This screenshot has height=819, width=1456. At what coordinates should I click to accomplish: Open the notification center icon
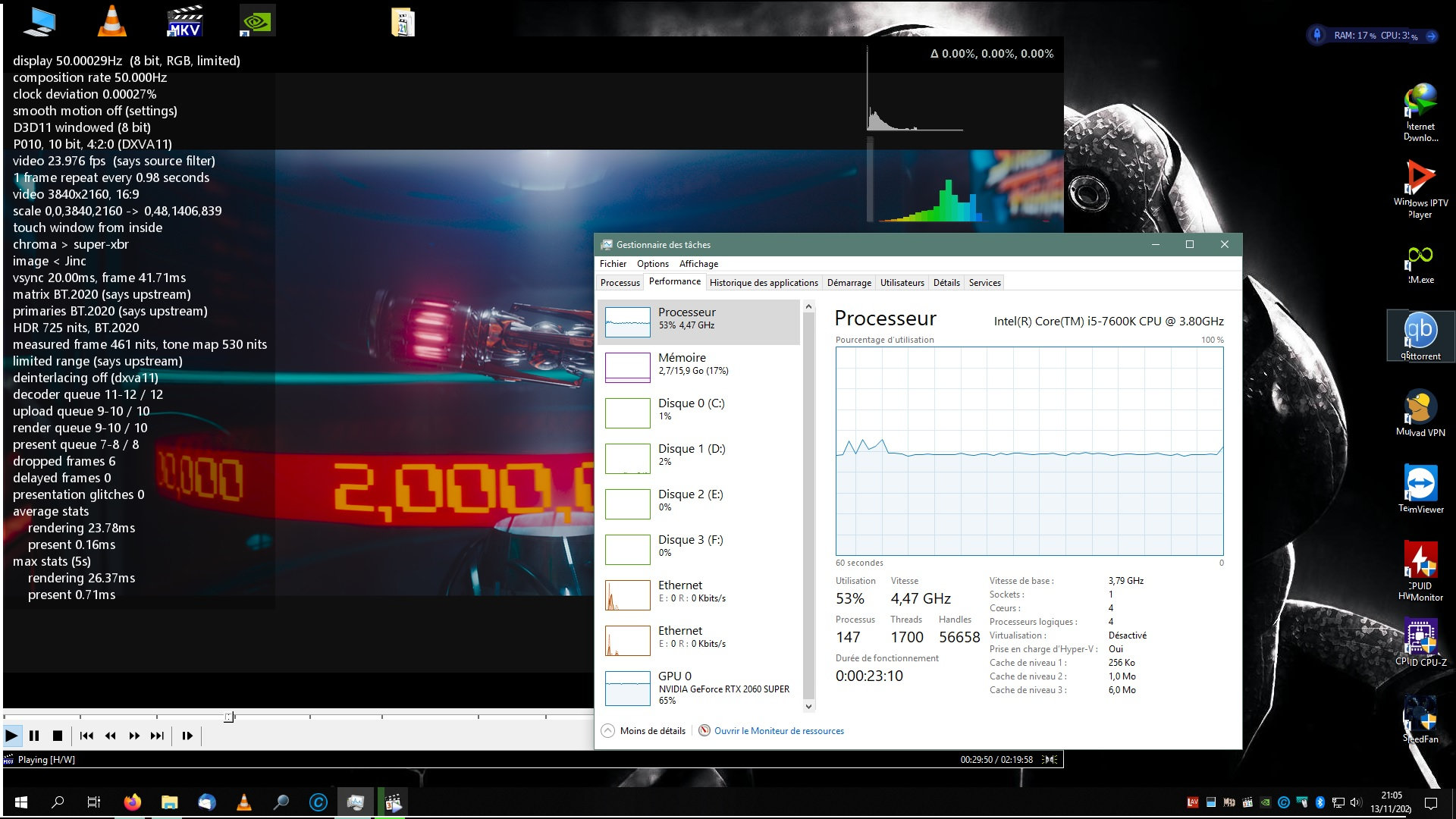(1431, 802)
